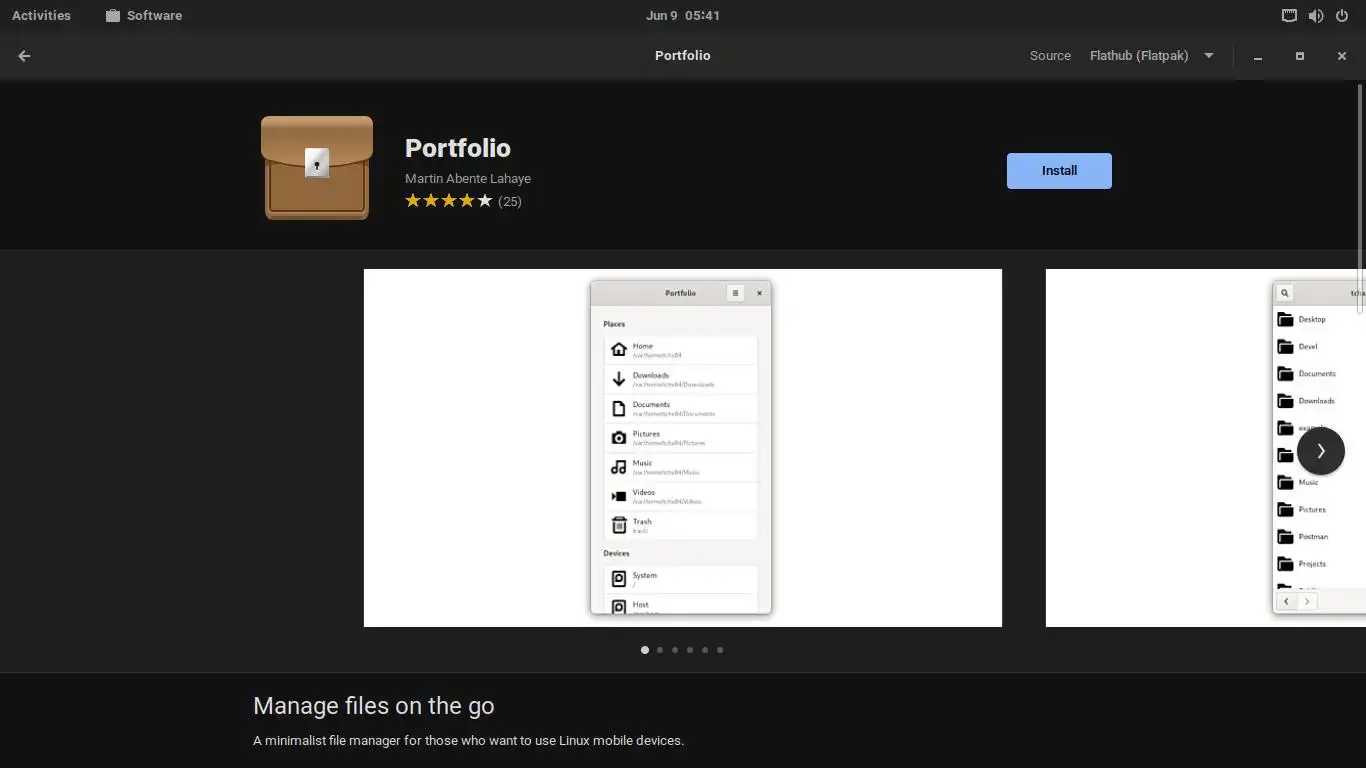Install the Portfolio app

tap(1059, 171)
